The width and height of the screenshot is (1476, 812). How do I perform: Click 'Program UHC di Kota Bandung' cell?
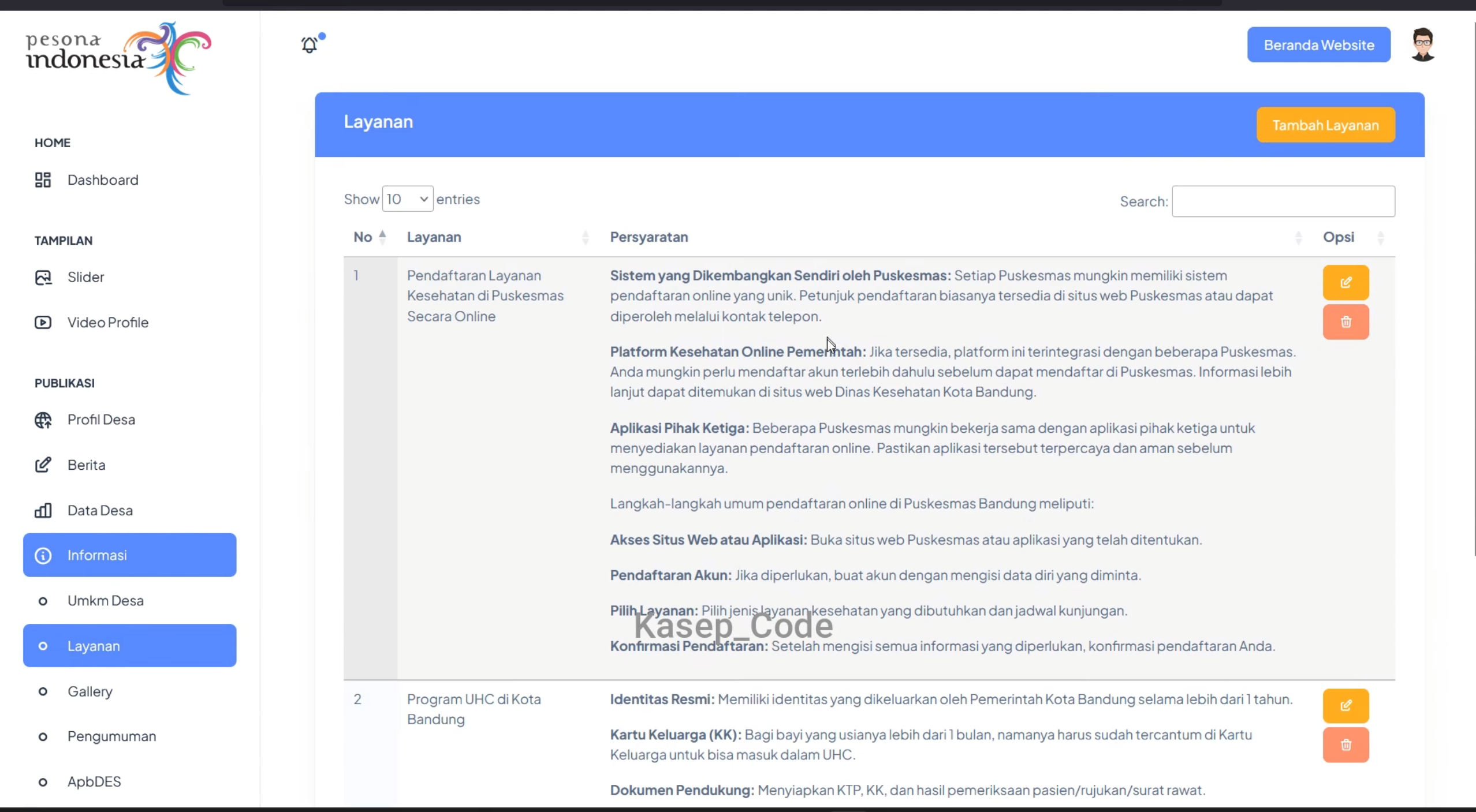[474, 709]
